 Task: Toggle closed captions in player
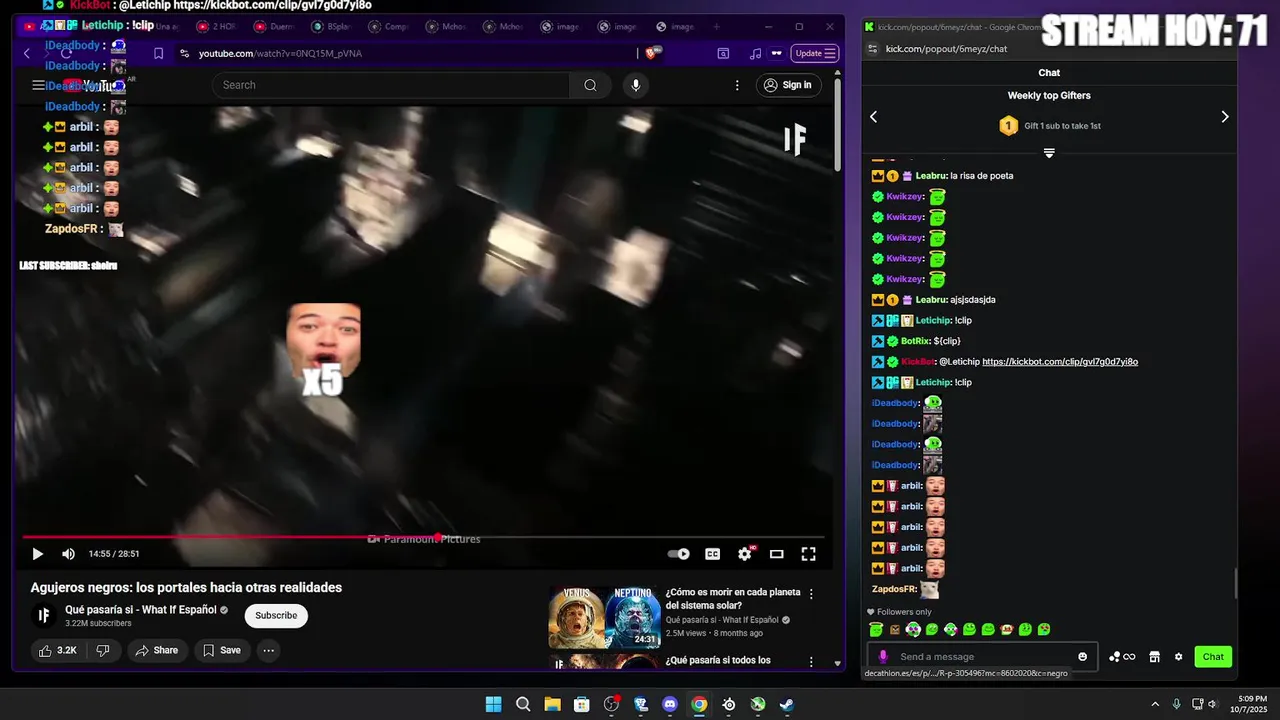(x=712, y=554)
